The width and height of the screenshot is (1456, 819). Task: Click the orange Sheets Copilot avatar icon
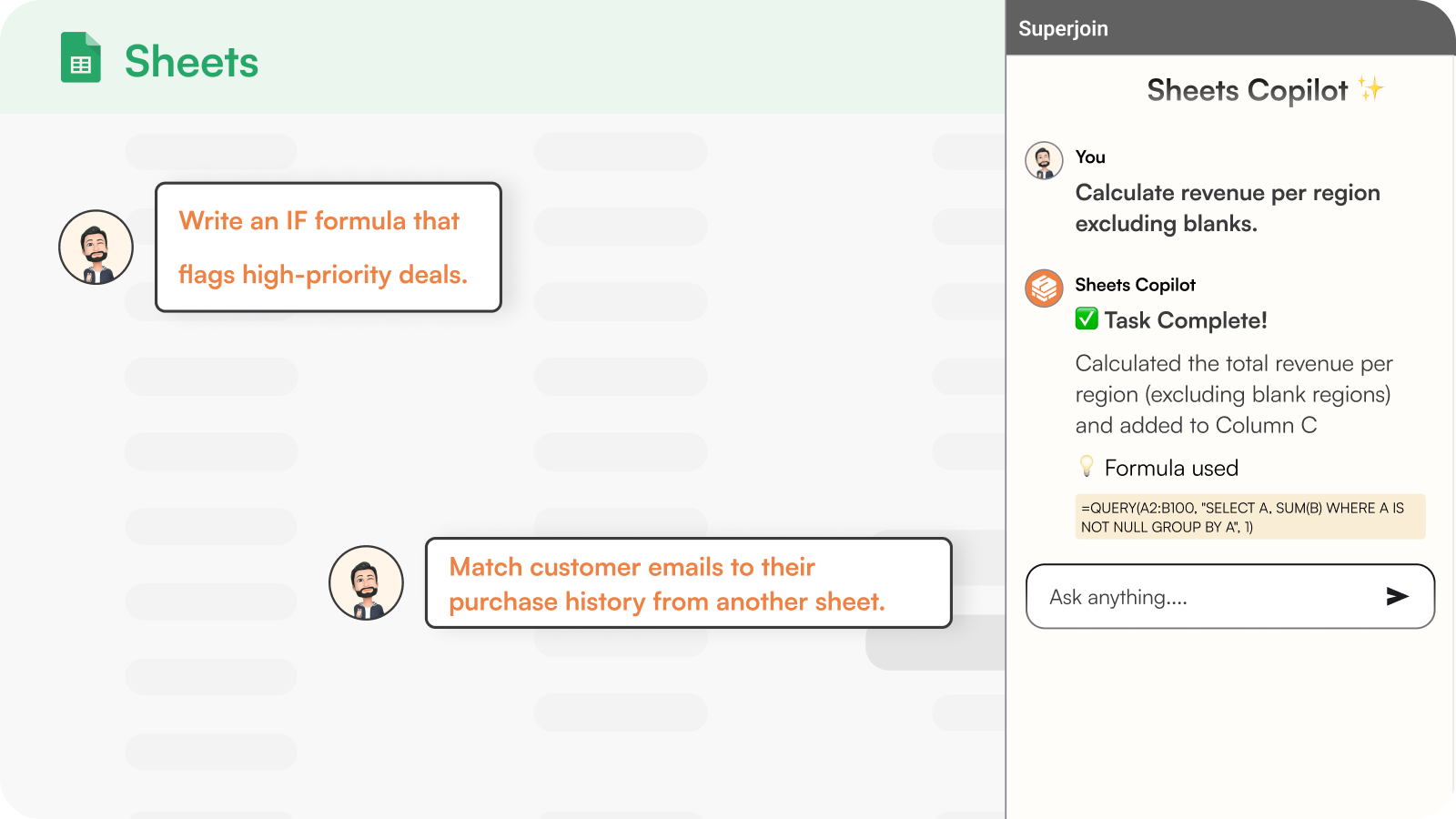(1044, 288)
